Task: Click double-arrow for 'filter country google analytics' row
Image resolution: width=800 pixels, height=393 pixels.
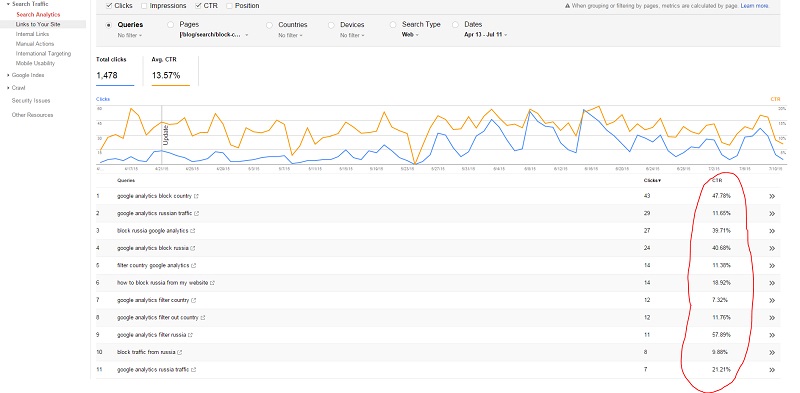Action: point(772,265)
